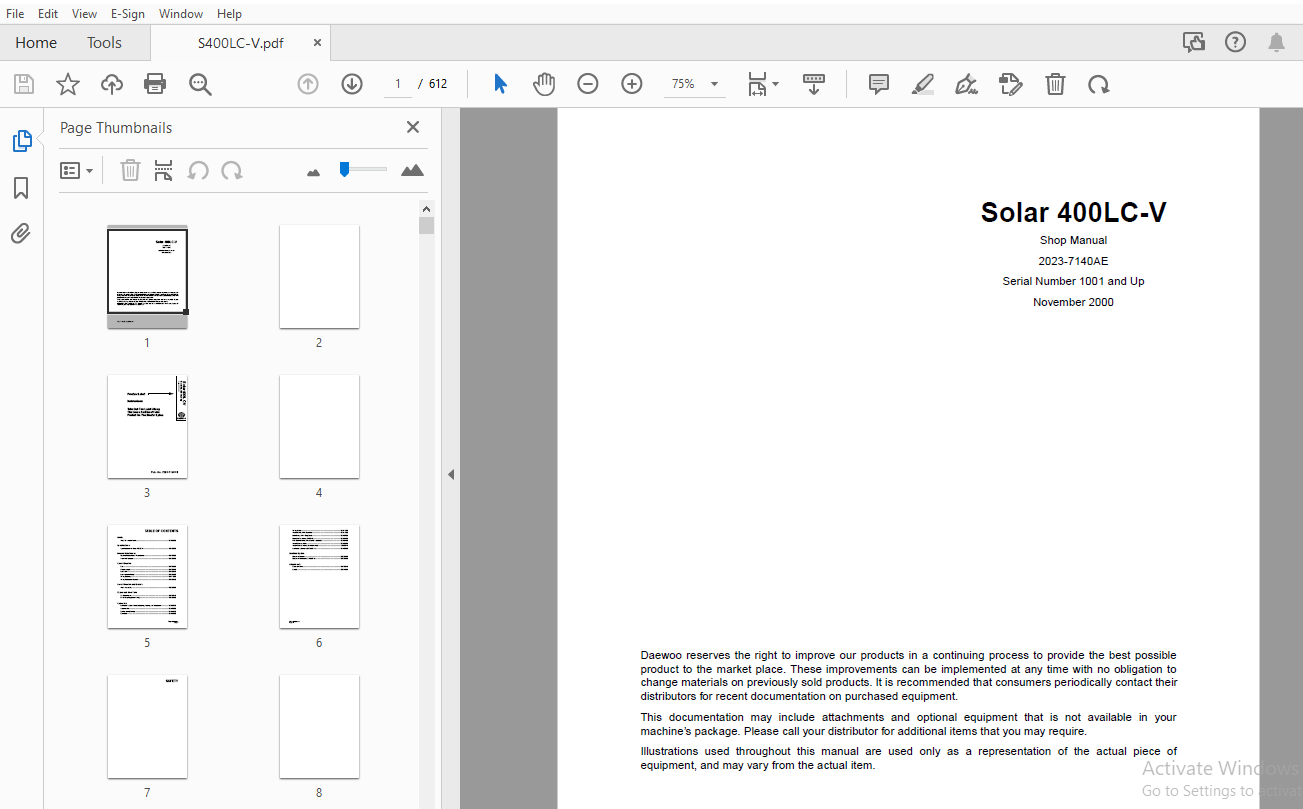Select page 7 thumbnail

coord(147,727)
